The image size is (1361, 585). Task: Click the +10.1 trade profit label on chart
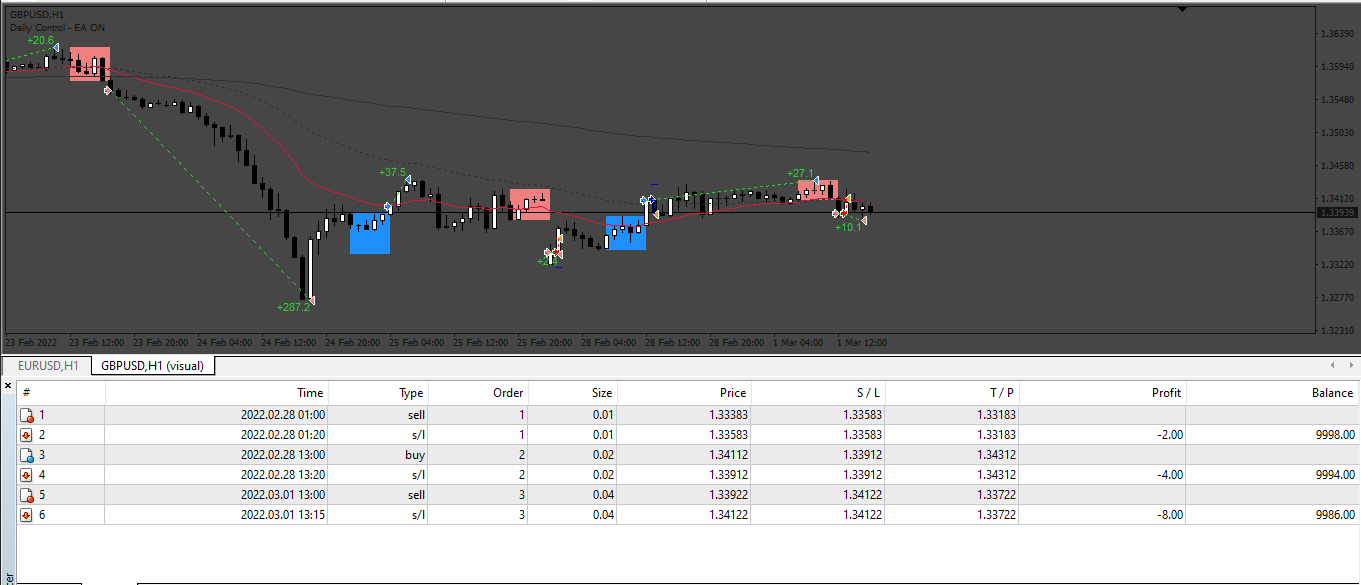click(x=847, y=227)
